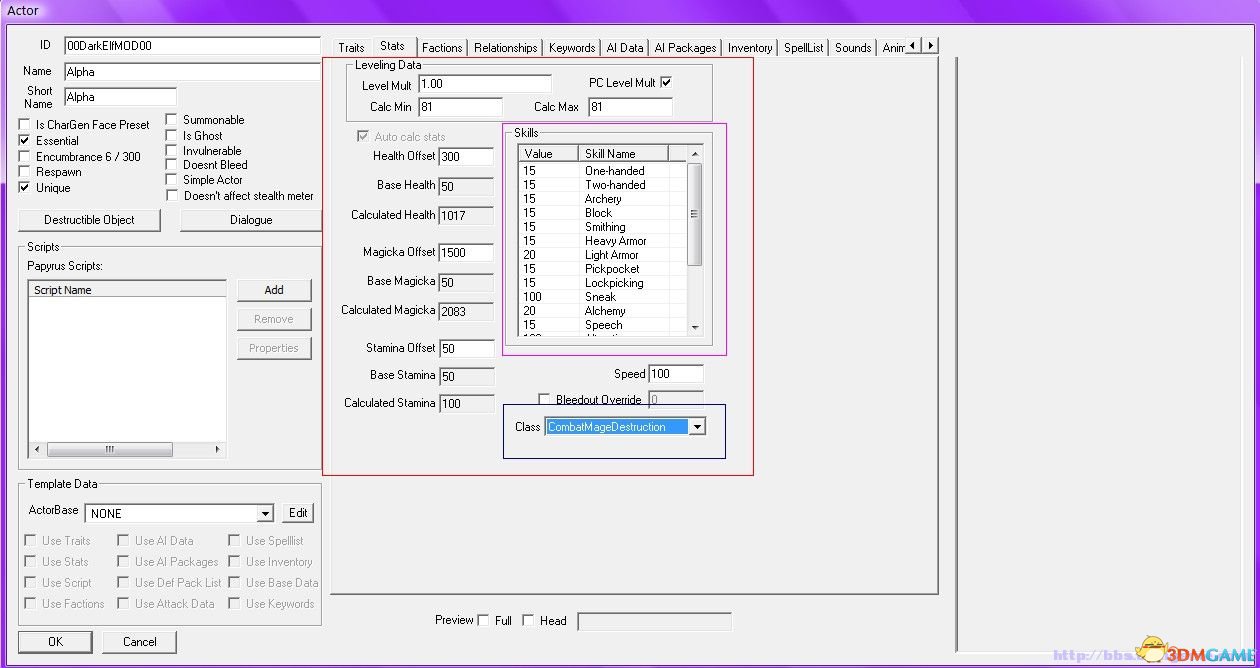Click the Health Offset input field
The height and width of the screenshot is (668, 1260).
(466, 157)
